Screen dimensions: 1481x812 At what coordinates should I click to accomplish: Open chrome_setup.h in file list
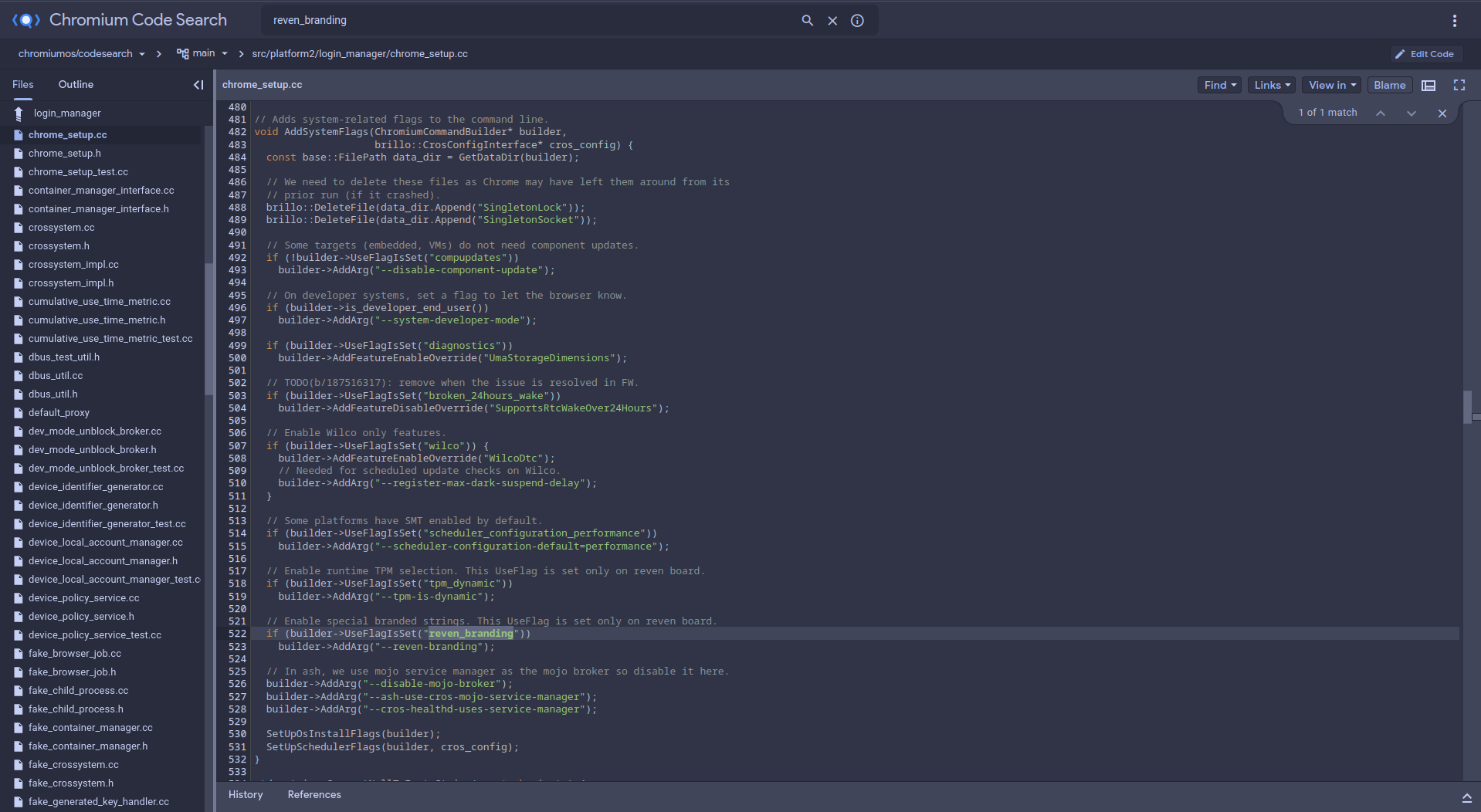65,154
